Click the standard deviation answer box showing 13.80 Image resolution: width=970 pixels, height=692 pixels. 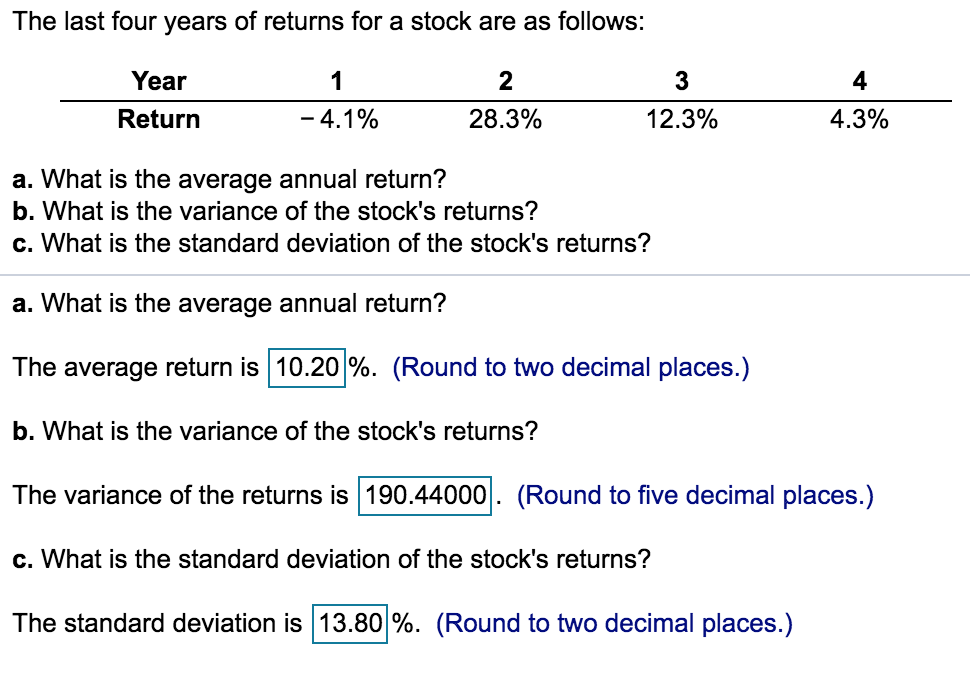350,622
